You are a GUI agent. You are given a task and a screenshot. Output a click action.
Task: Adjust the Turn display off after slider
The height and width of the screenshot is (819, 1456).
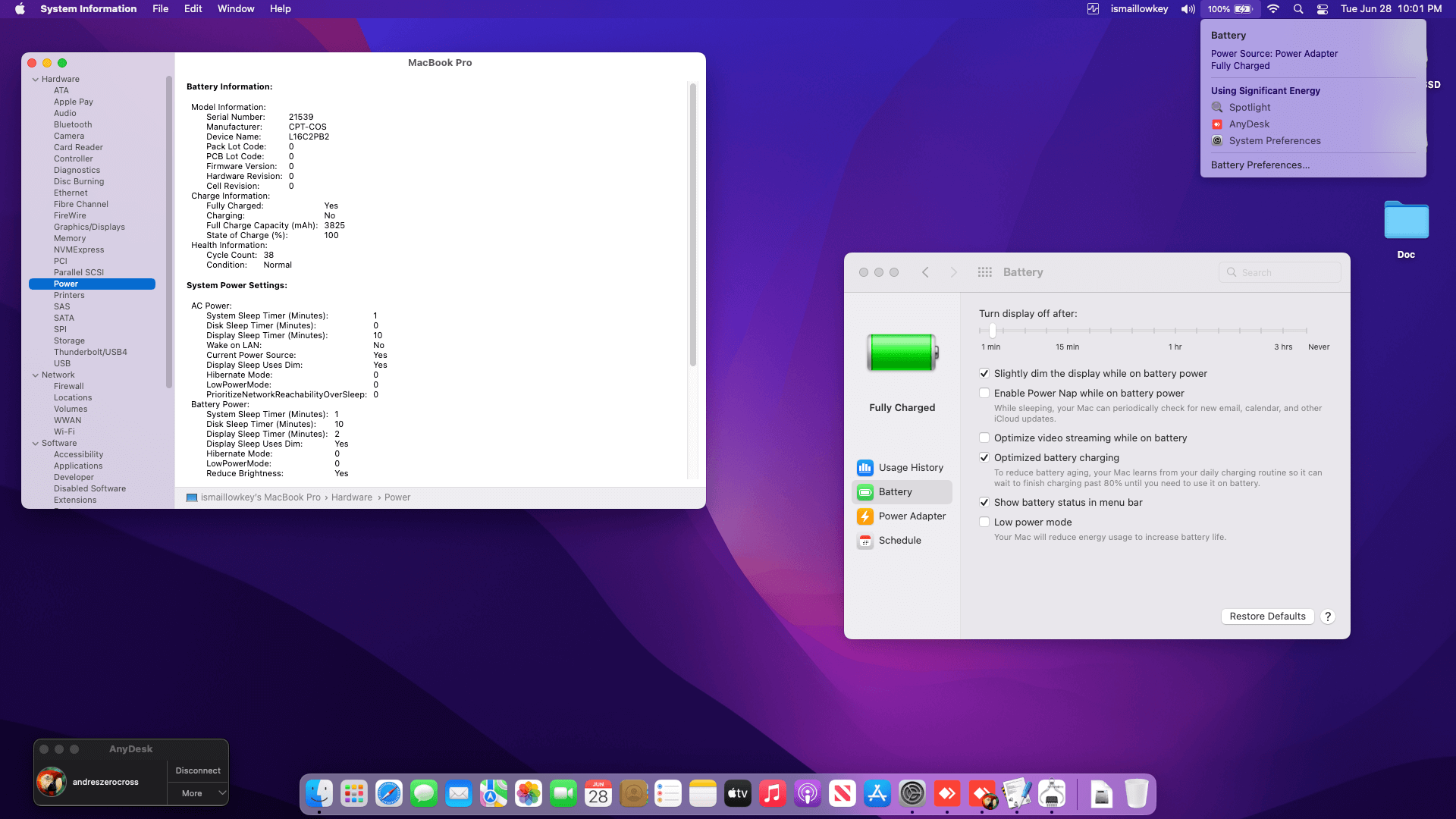992,331
